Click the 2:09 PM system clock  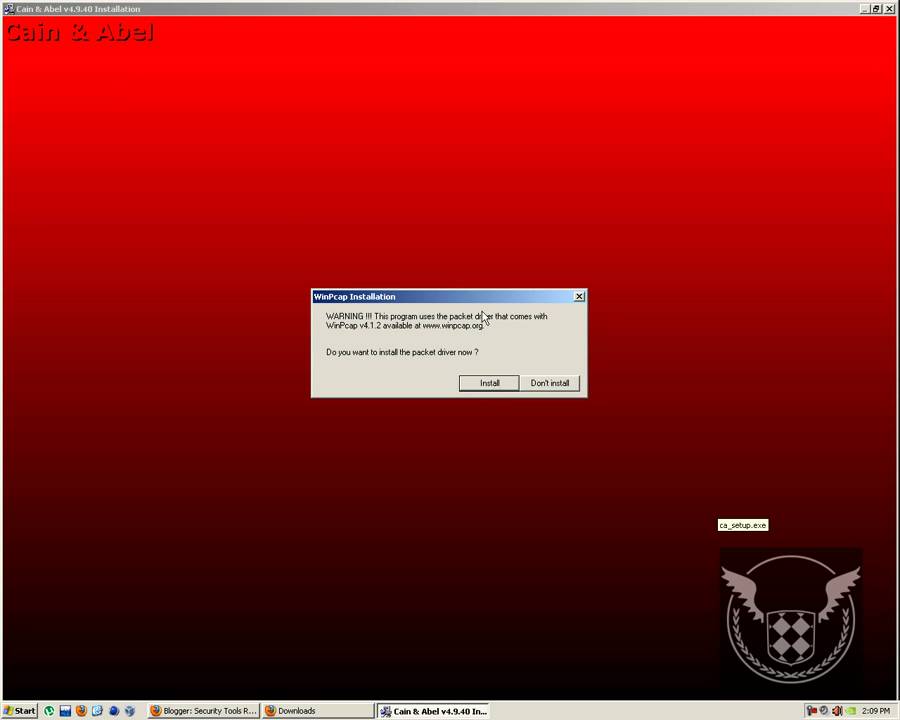[x=875, y=711]
